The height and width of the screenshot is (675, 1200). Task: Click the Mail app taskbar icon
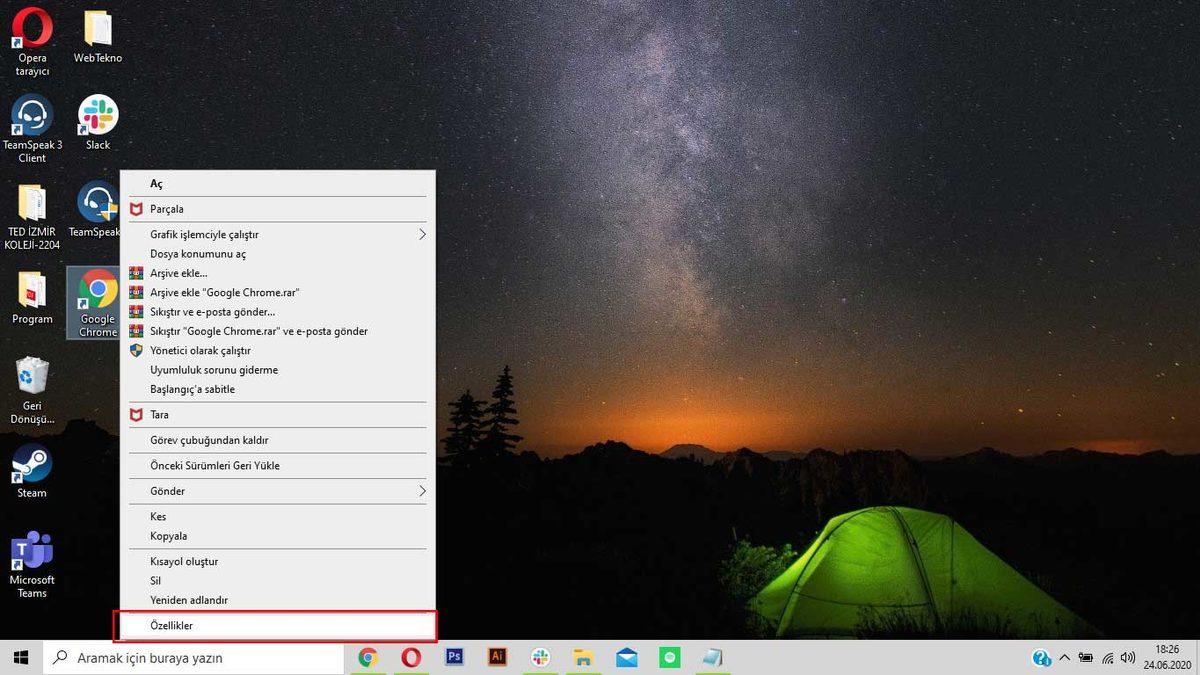coord(627,657)
